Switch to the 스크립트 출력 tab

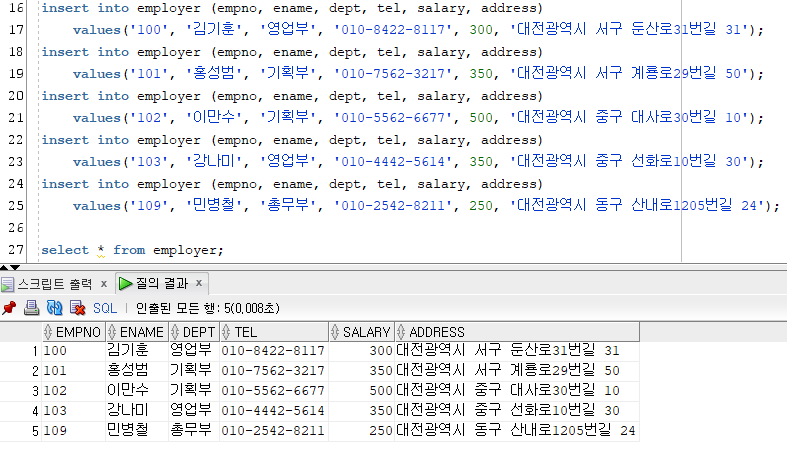[x=55, y=284]
